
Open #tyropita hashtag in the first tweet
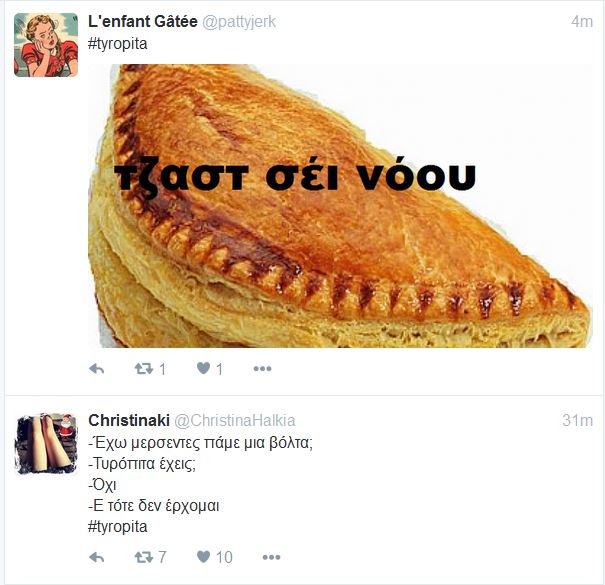118,44
